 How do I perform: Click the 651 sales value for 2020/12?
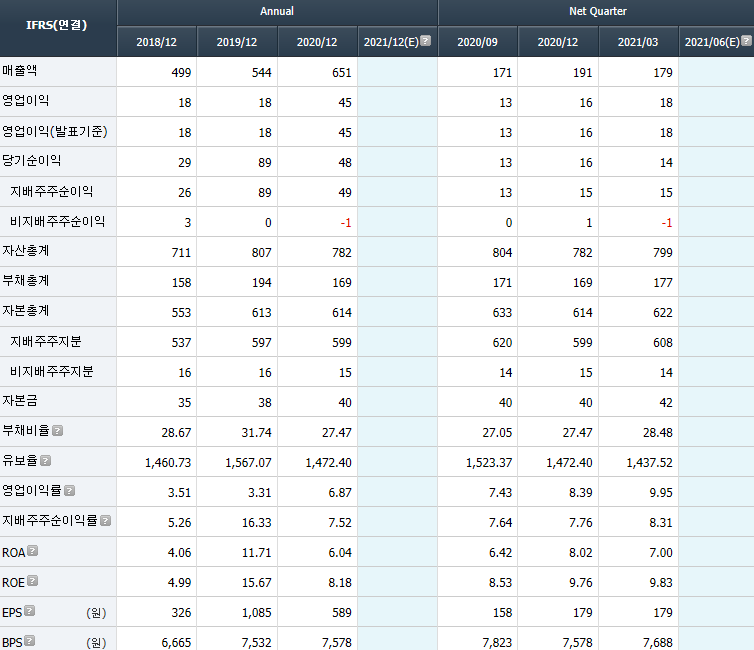click(342, 73)
